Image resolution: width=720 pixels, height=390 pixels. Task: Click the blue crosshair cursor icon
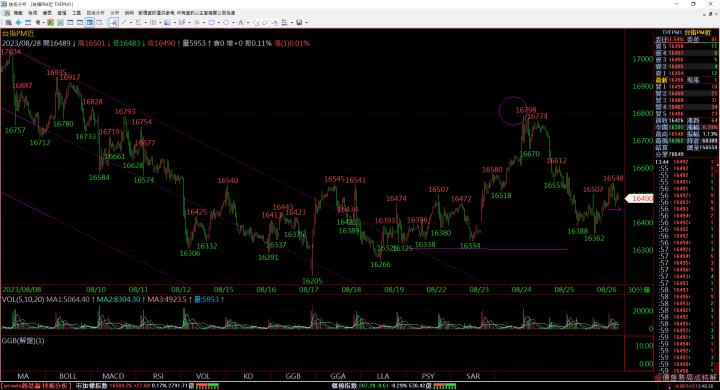click(18, 22)
